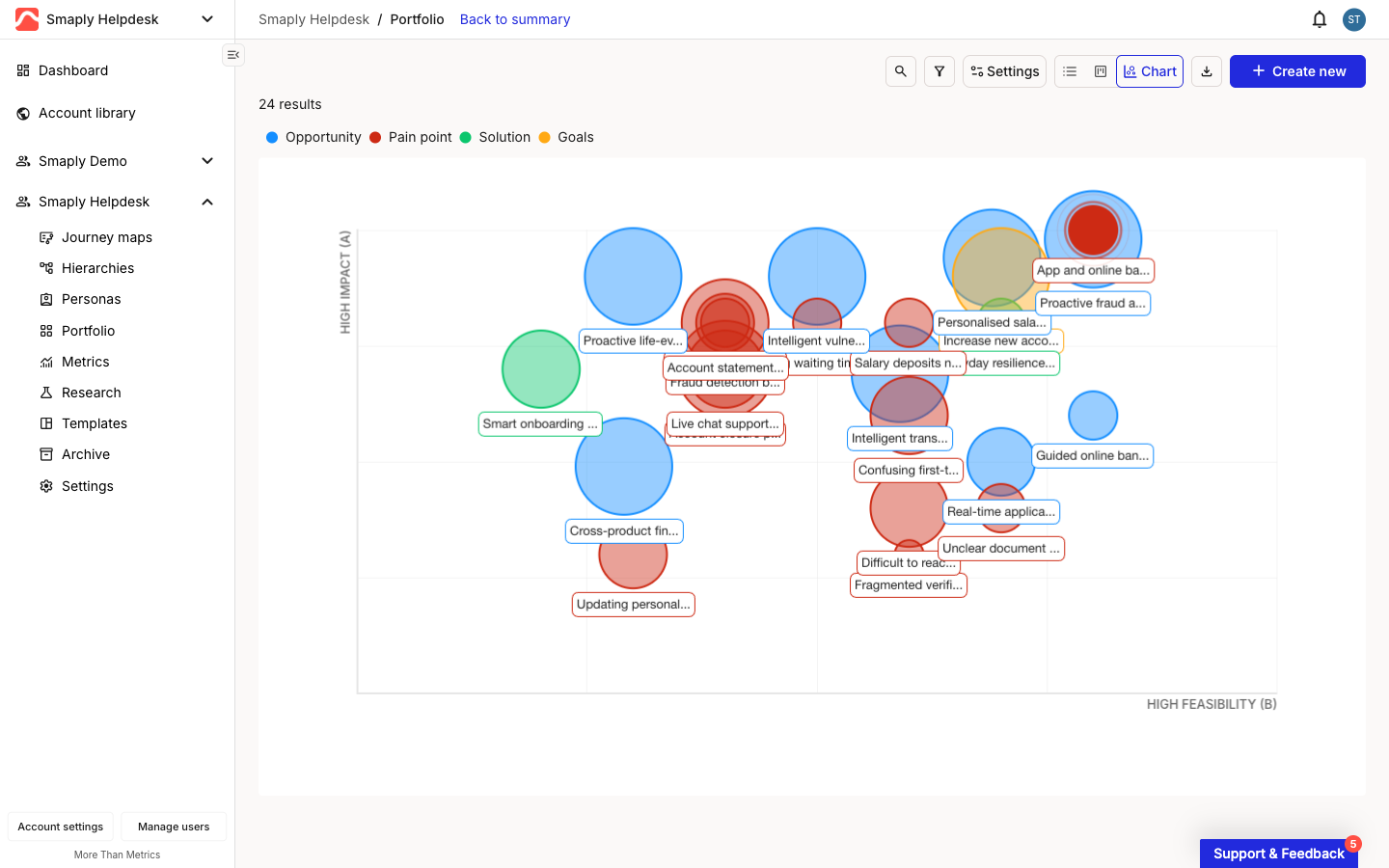The height and width of the screenshot is (868, 1389).
Task: Select 'Updating personal...' bubble label
Action: pos(634,605)
